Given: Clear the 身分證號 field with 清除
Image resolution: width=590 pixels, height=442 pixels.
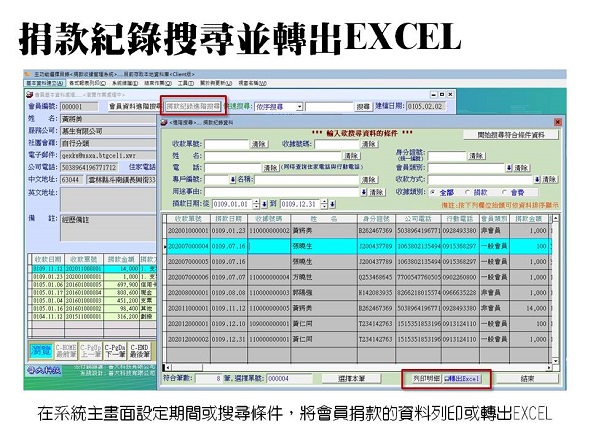Looking at the screenshot, I should click(x=477, y=156).
